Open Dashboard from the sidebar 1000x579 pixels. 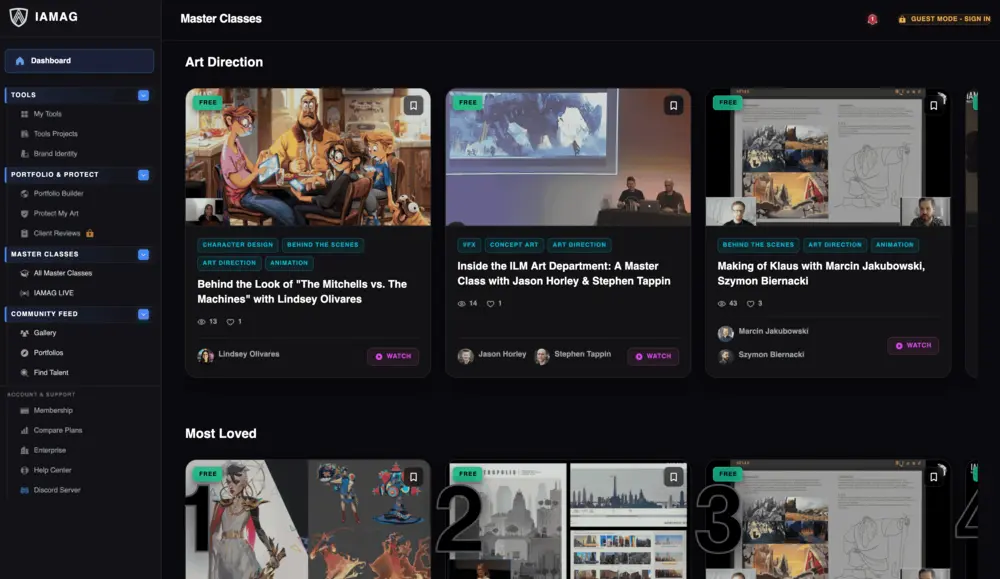tap(79, 61)
